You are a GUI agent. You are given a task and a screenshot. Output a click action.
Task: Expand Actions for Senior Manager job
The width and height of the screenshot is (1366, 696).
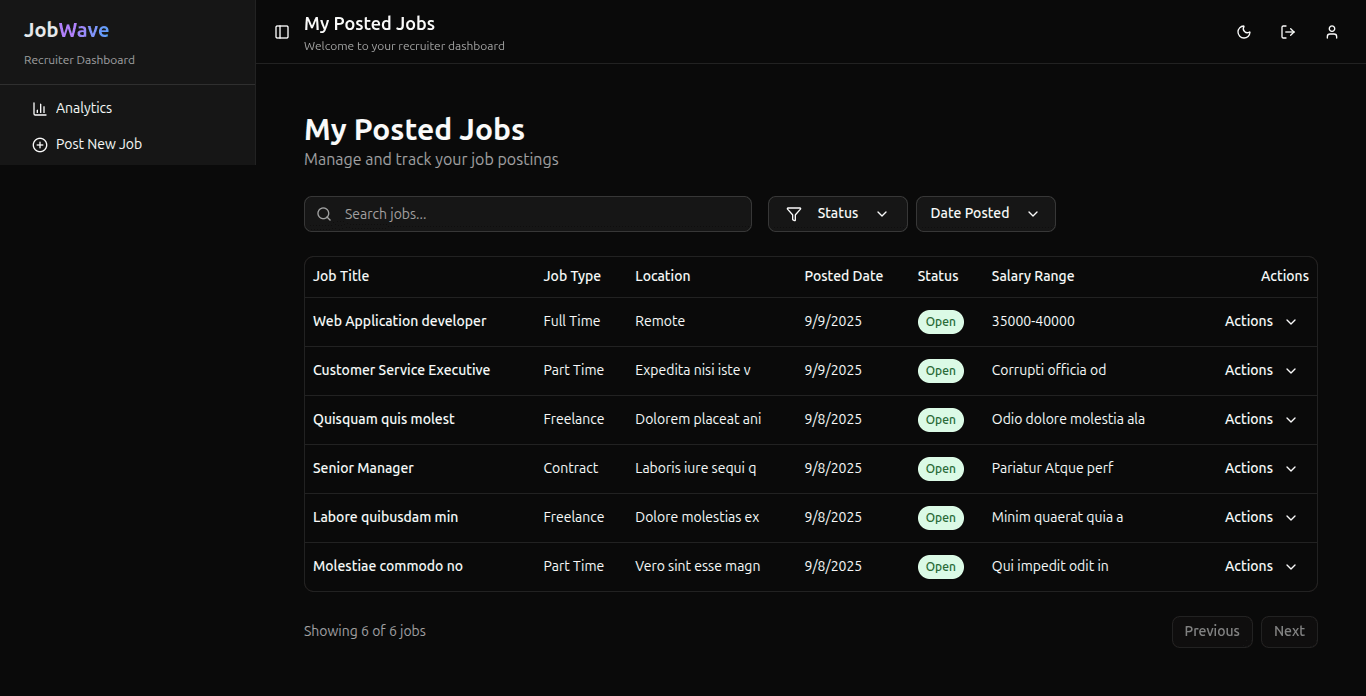click(1260, 468)
